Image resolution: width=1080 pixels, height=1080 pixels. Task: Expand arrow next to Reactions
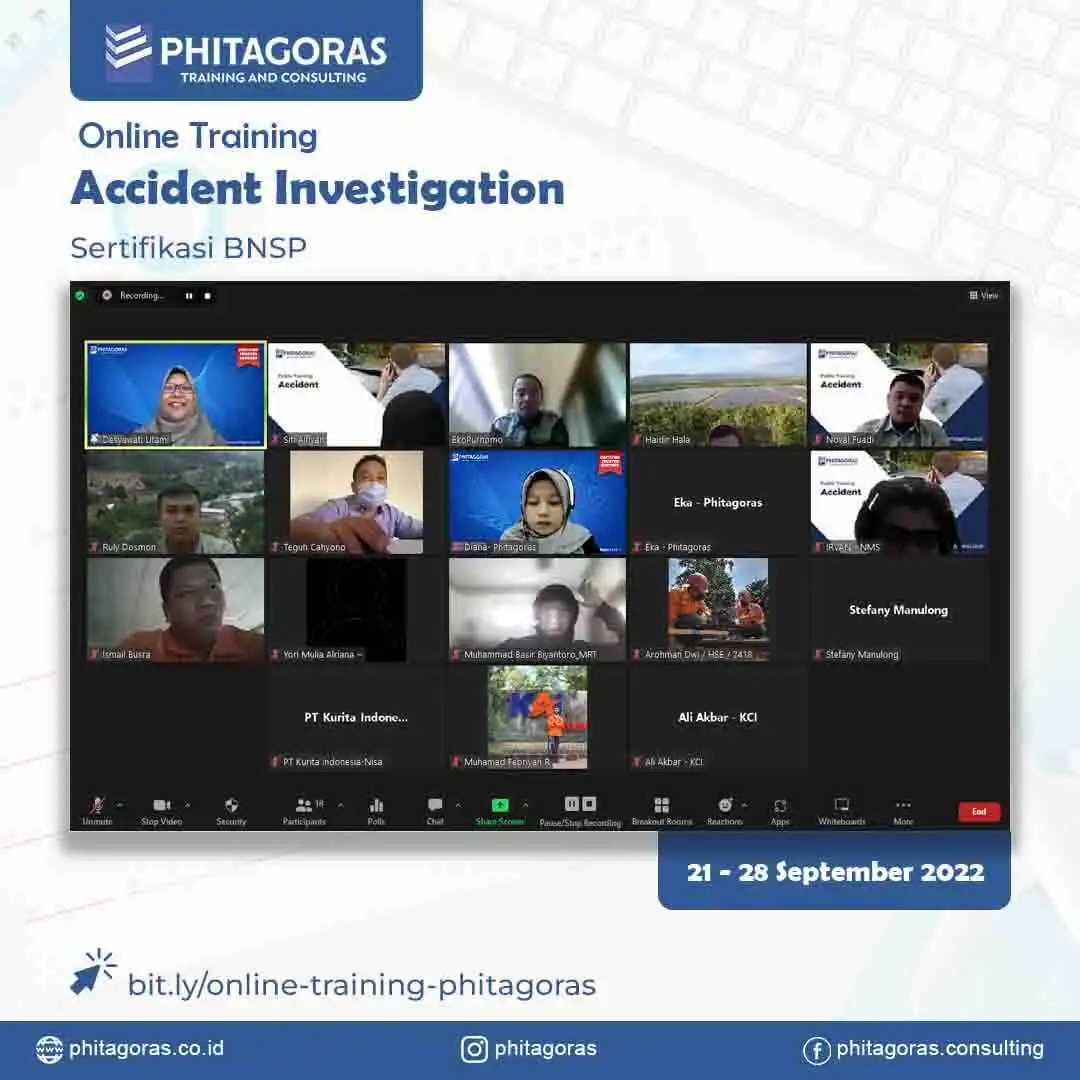tap(745, 804)
